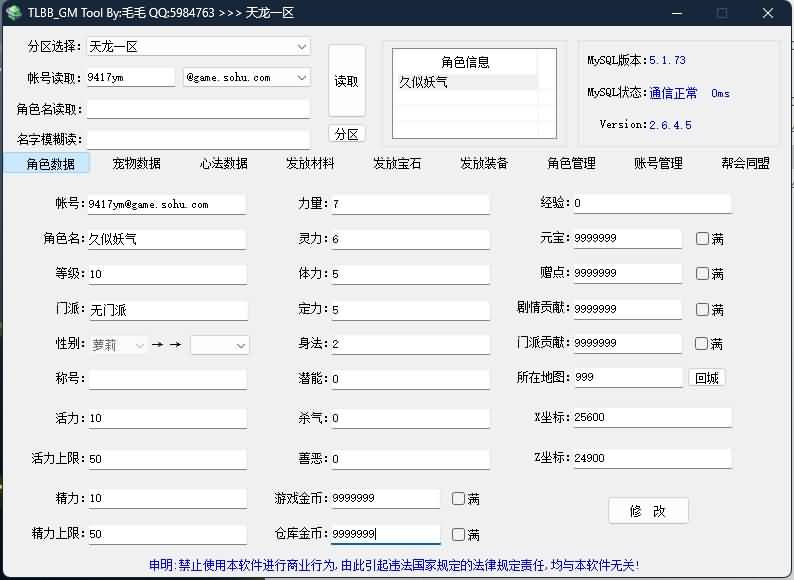
Task: Focus the X坐标 field showing 25600
Action: click(652, 418)
